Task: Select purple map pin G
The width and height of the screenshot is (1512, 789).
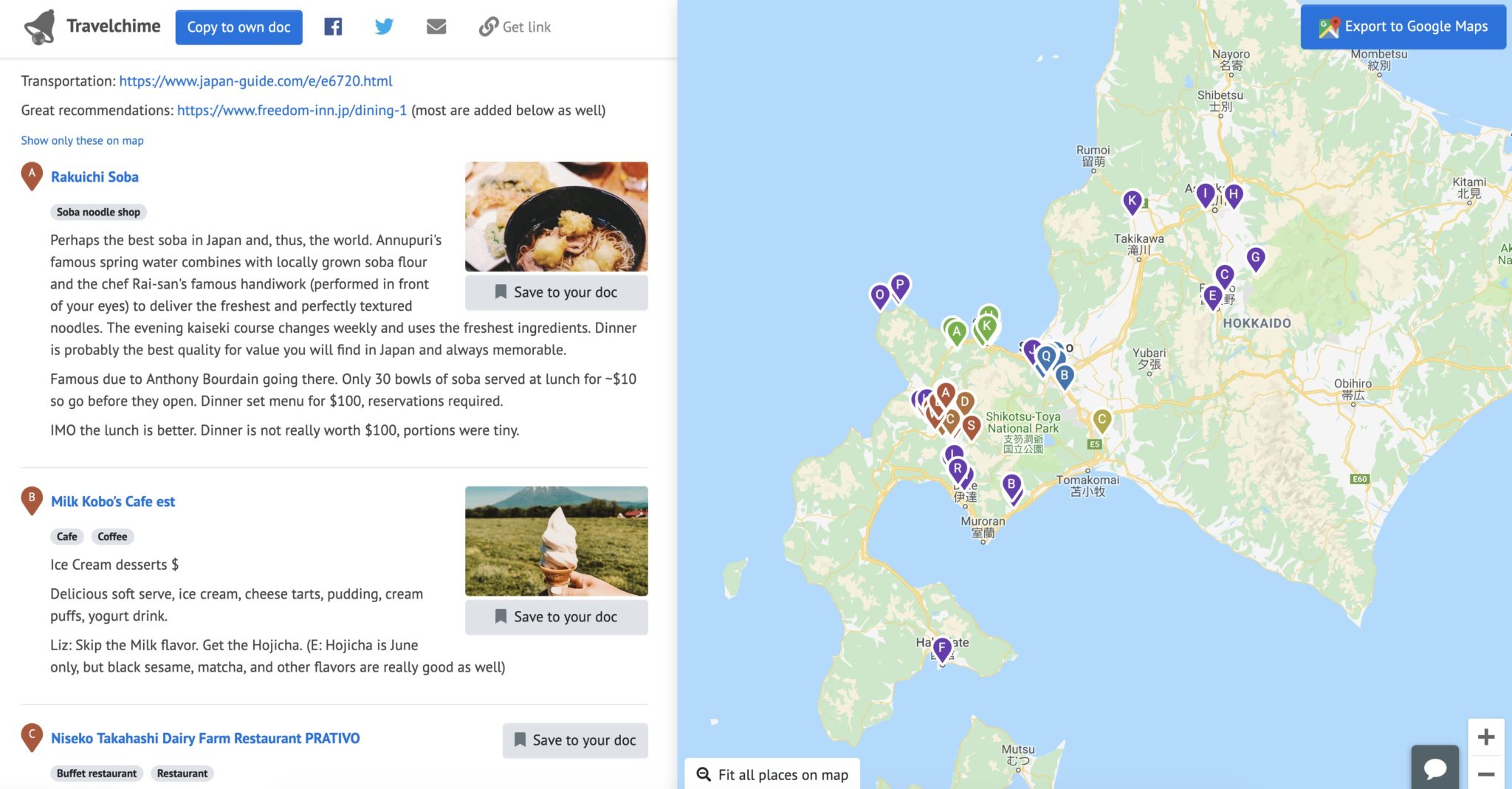Action: coord(1255,258)
